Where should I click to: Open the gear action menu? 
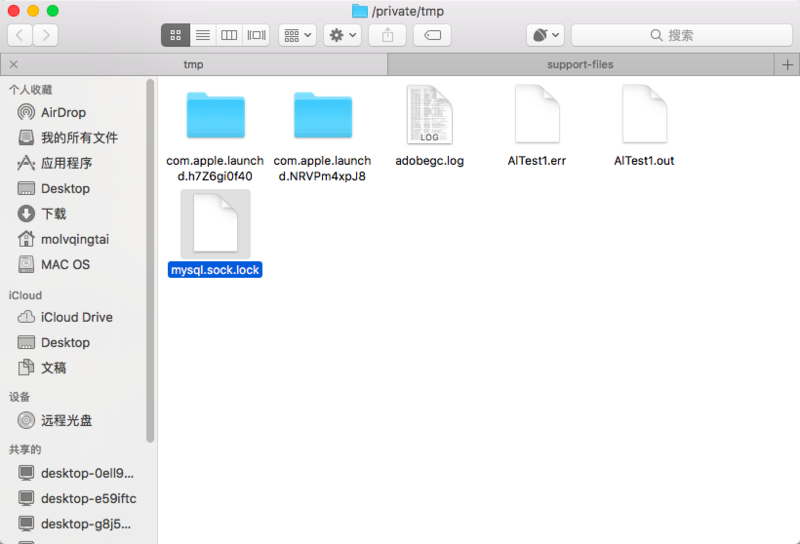[x=342, y=35]
